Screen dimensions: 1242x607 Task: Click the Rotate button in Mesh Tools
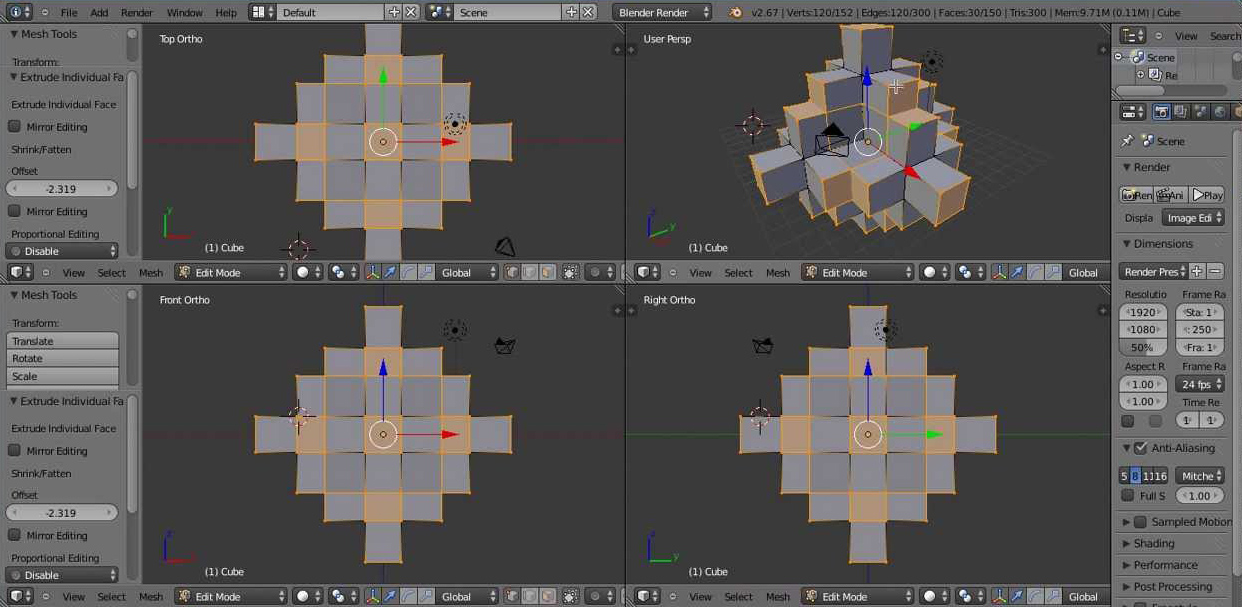coord(62,358)
